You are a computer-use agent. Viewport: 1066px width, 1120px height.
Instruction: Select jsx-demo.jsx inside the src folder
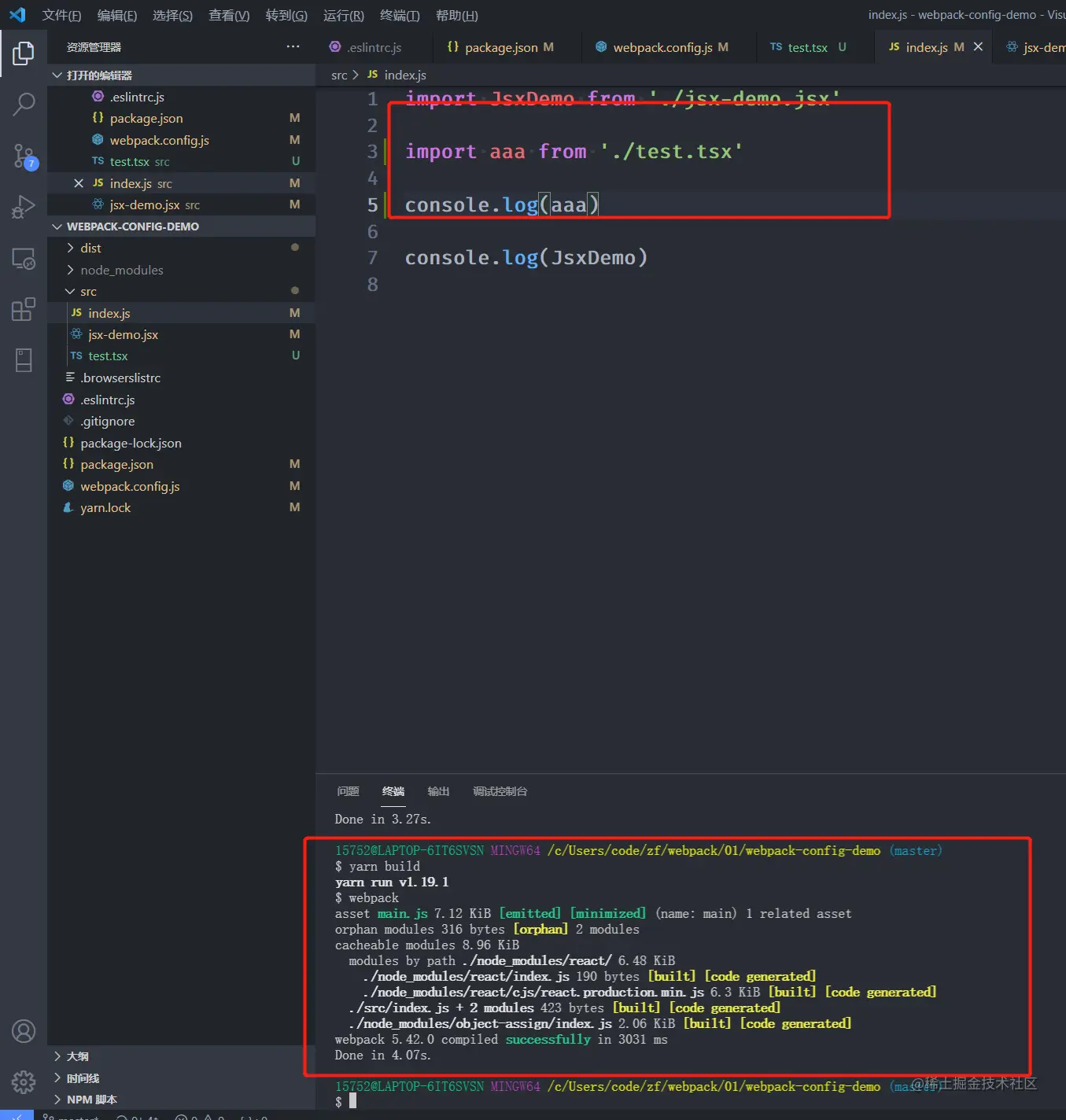click(181, 334)
